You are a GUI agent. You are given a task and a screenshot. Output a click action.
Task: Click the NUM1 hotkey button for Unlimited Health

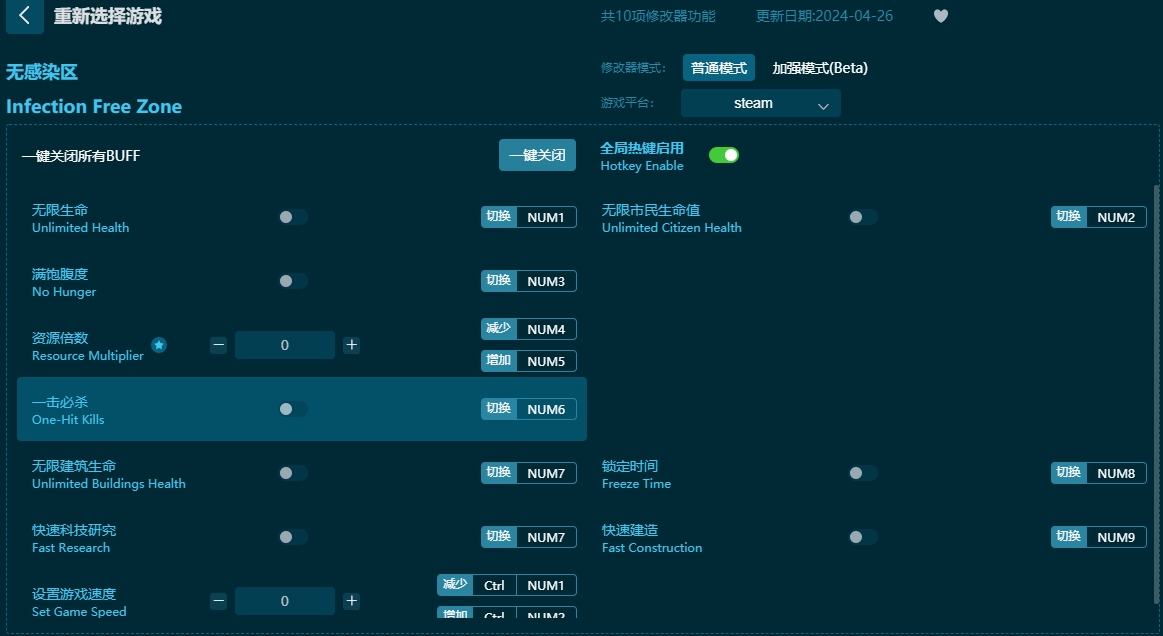tap(546, 217)
